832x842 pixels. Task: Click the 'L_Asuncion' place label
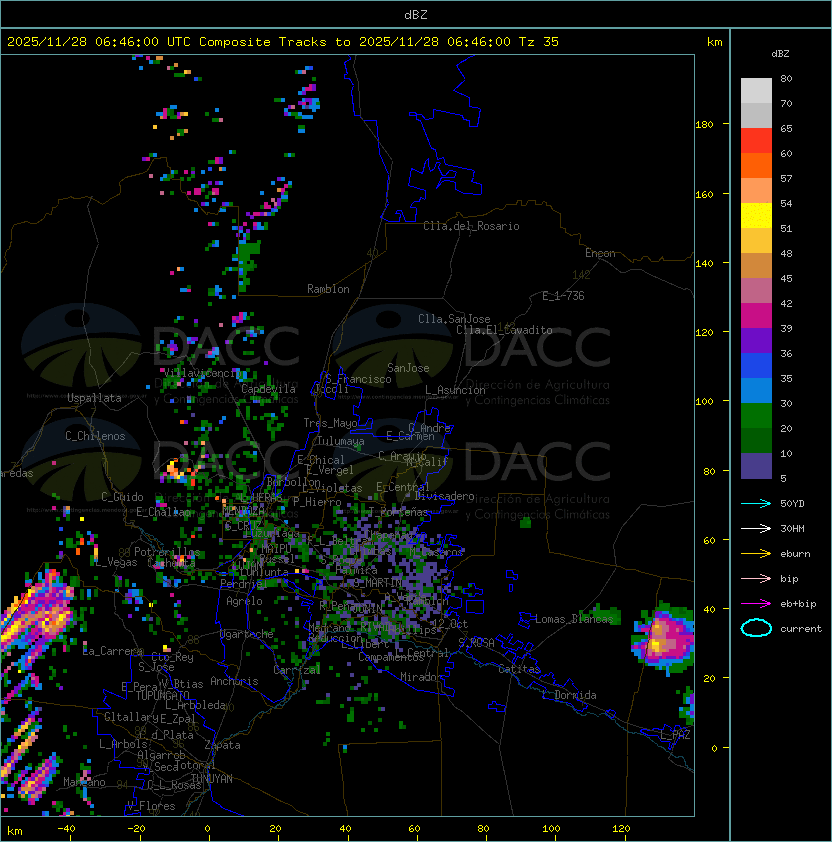tap(455, 390)
